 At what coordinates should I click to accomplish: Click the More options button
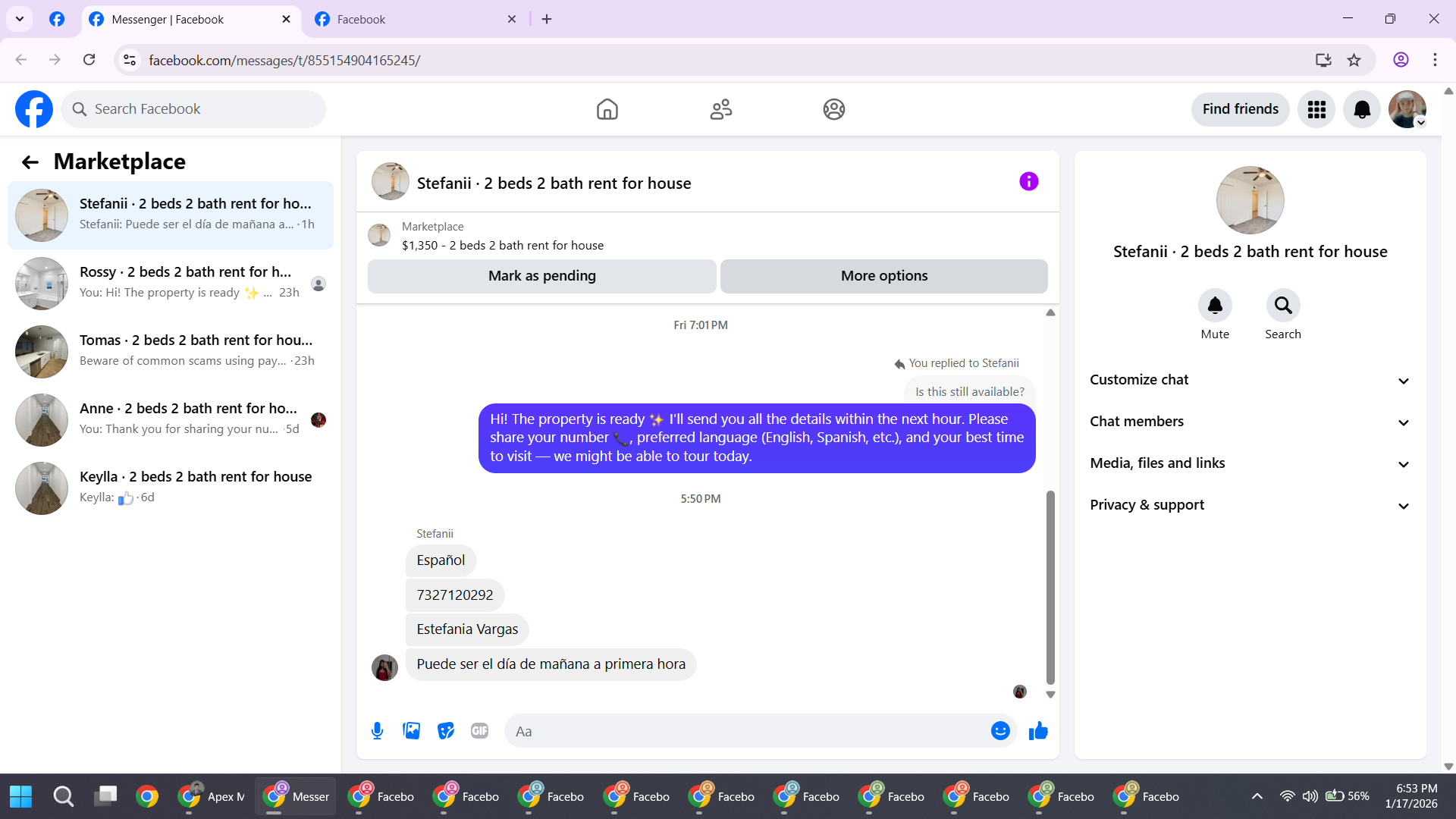click(x=883, y=276)
